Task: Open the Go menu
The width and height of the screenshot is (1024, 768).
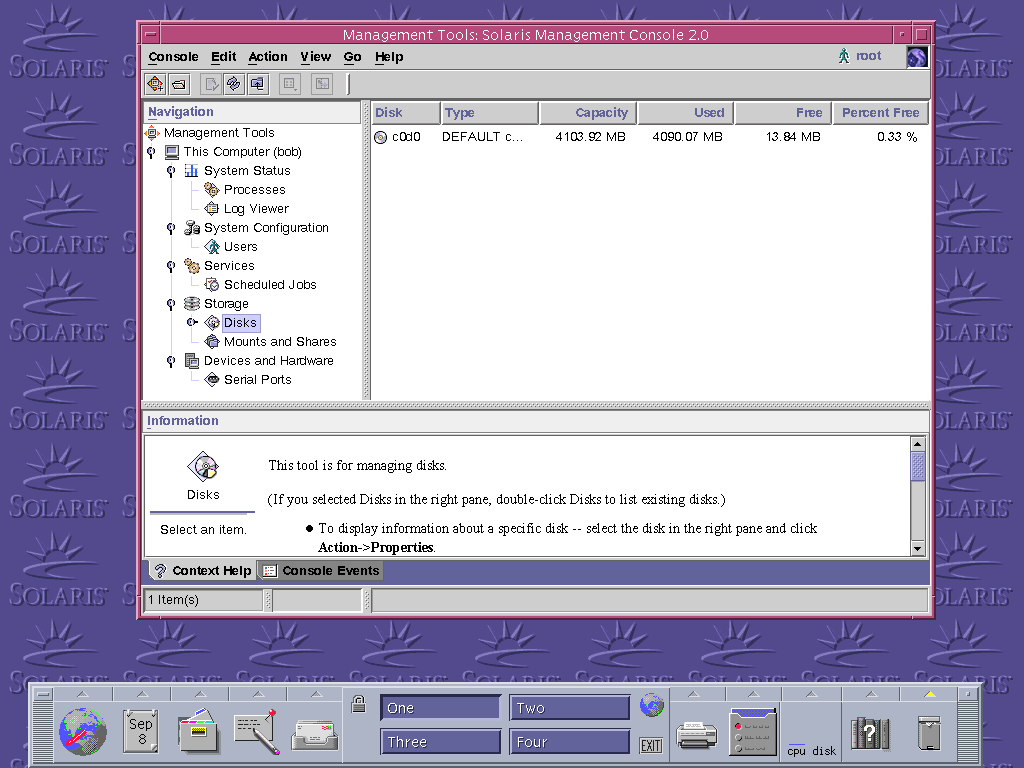Action: point(353,57)
